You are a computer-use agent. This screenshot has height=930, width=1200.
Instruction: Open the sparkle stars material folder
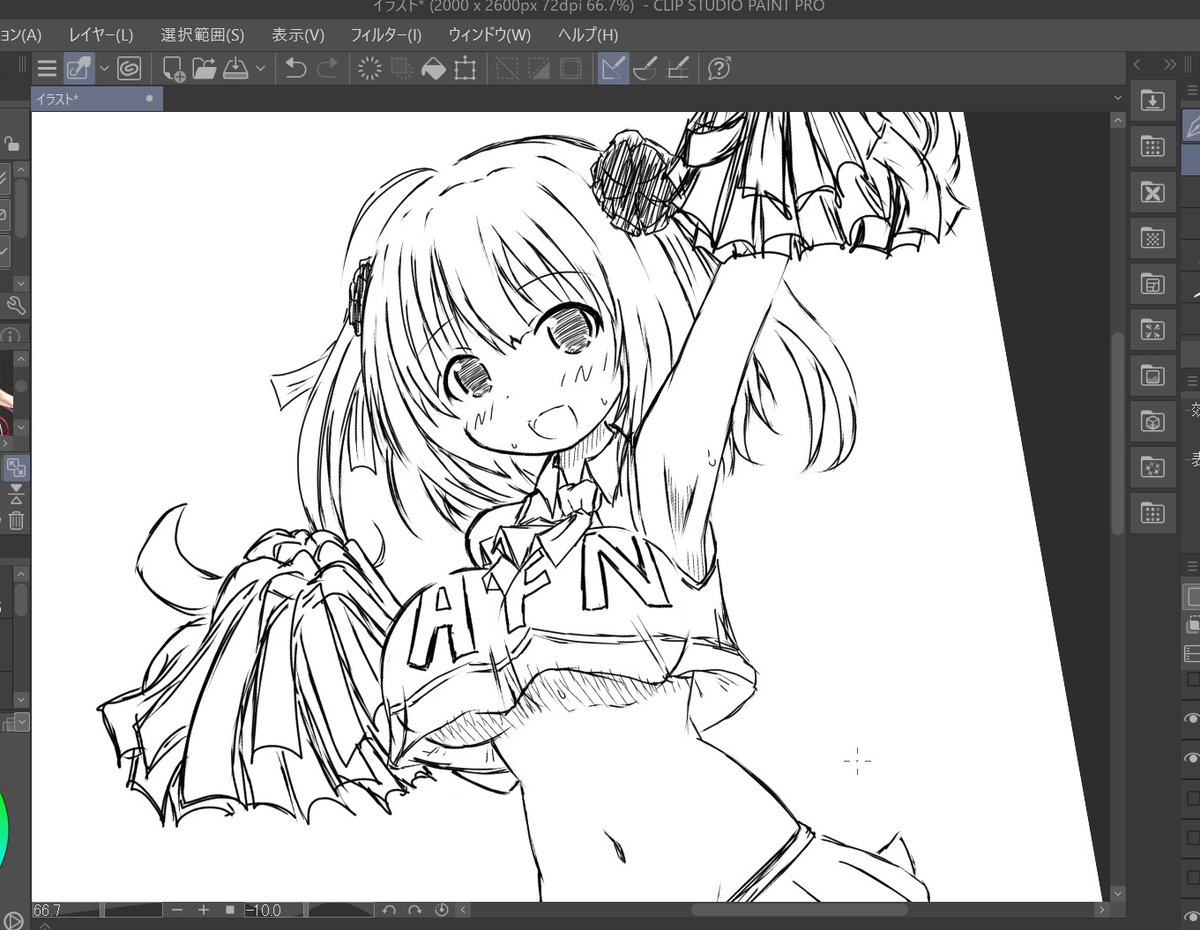[1152, 468]
